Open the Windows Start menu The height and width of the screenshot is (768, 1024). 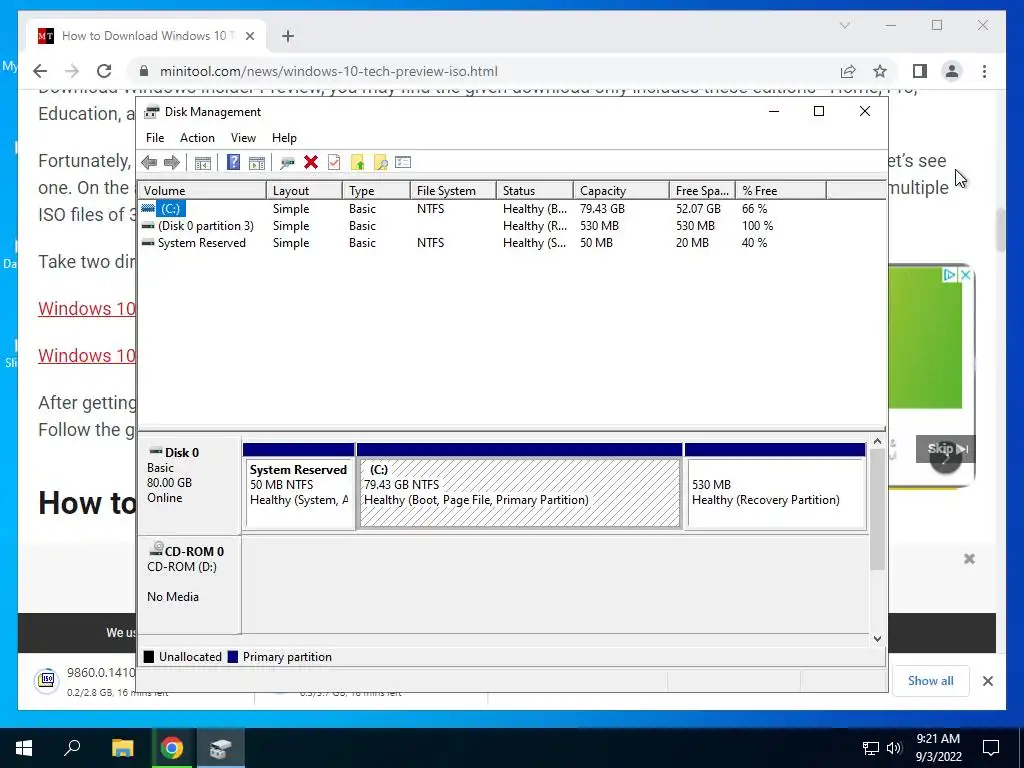(x=24, y=748)
